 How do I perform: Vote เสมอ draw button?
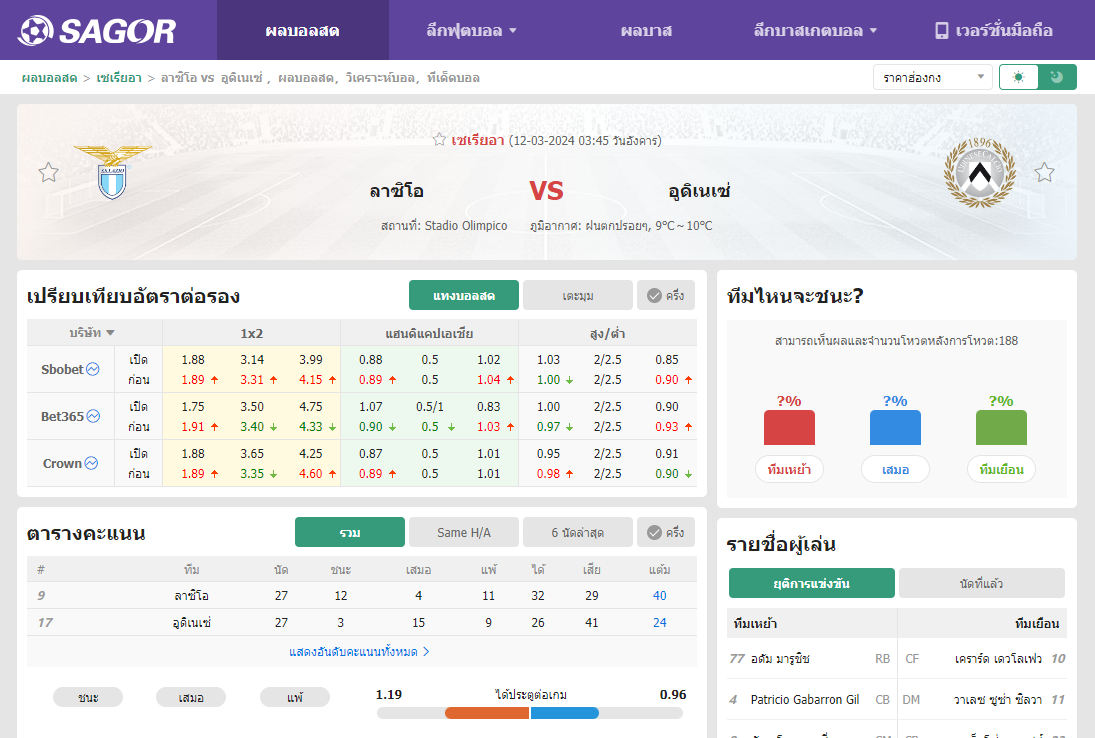895,469
